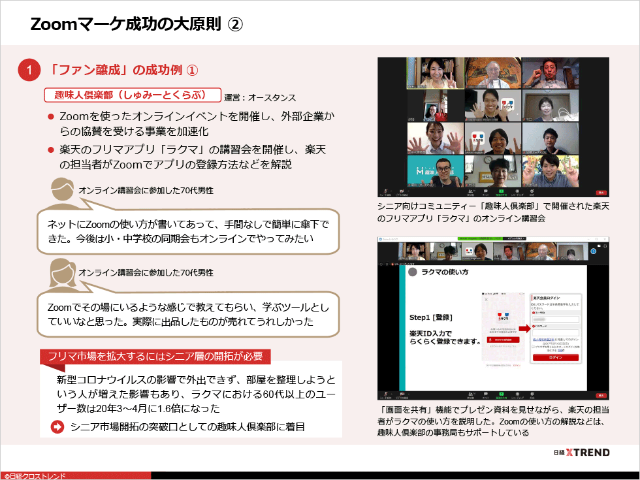Click the 運営：オースタンス text

click(x=260, y=98)
